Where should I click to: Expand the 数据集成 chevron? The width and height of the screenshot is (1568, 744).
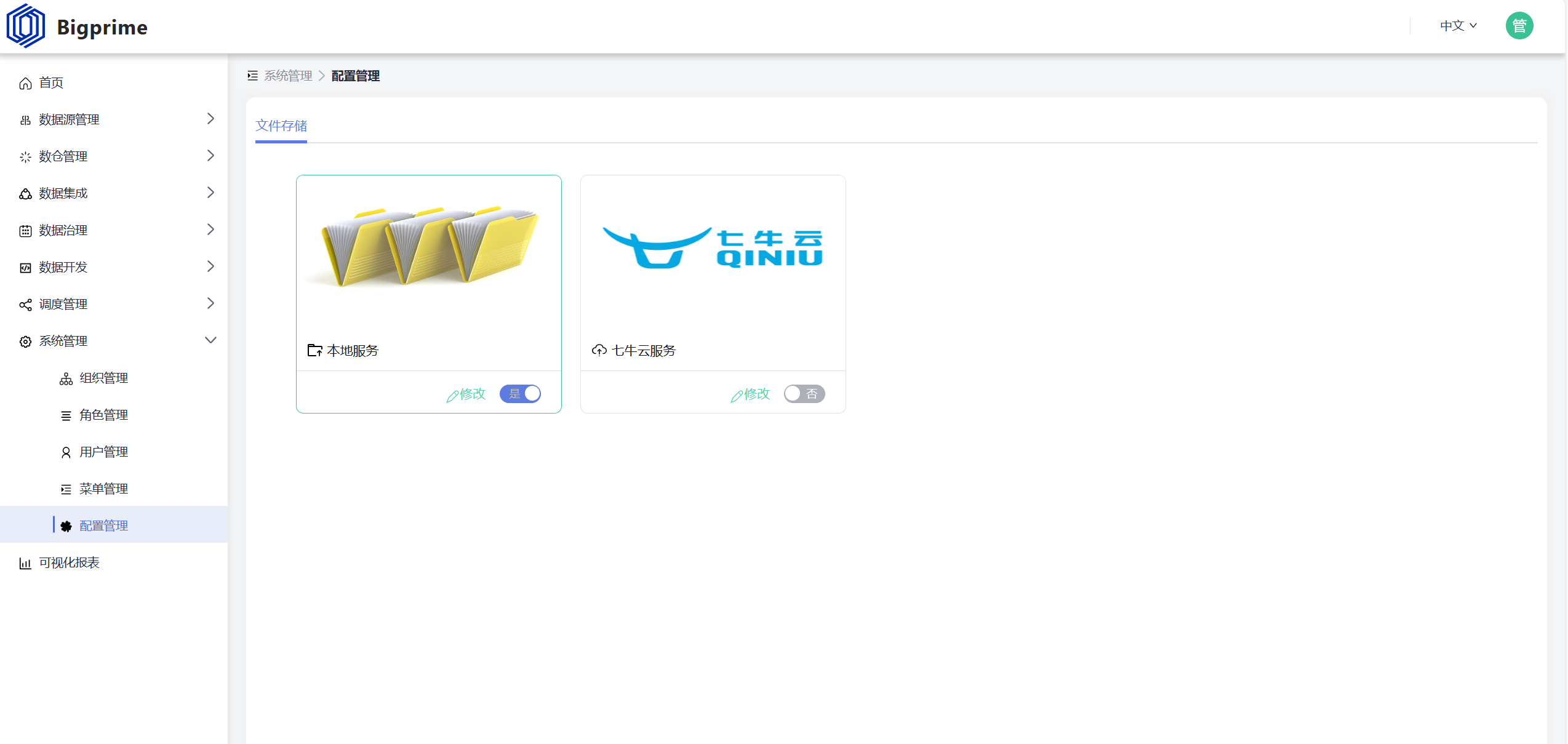[210, 193]
